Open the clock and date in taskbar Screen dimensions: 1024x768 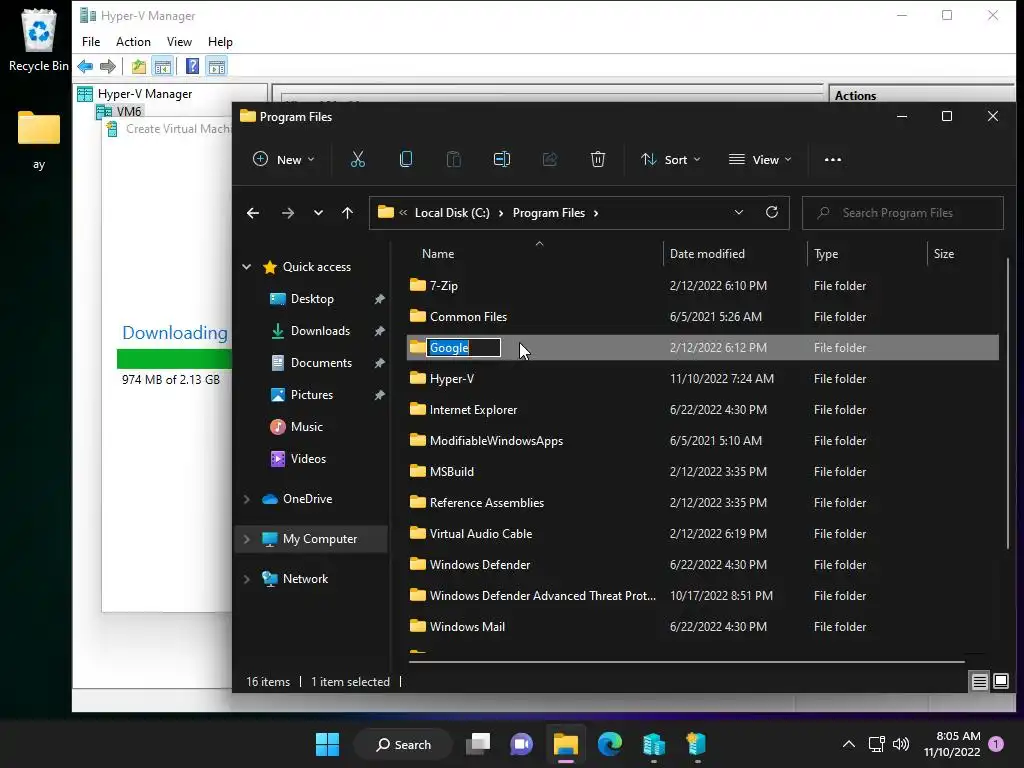click(x=952, y=744)
